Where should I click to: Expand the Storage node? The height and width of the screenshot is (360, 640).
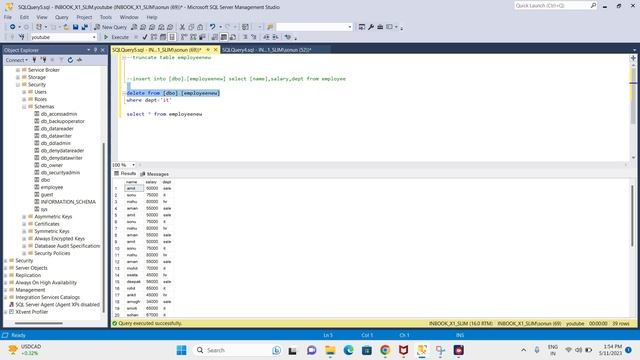[x=18, y=77]
